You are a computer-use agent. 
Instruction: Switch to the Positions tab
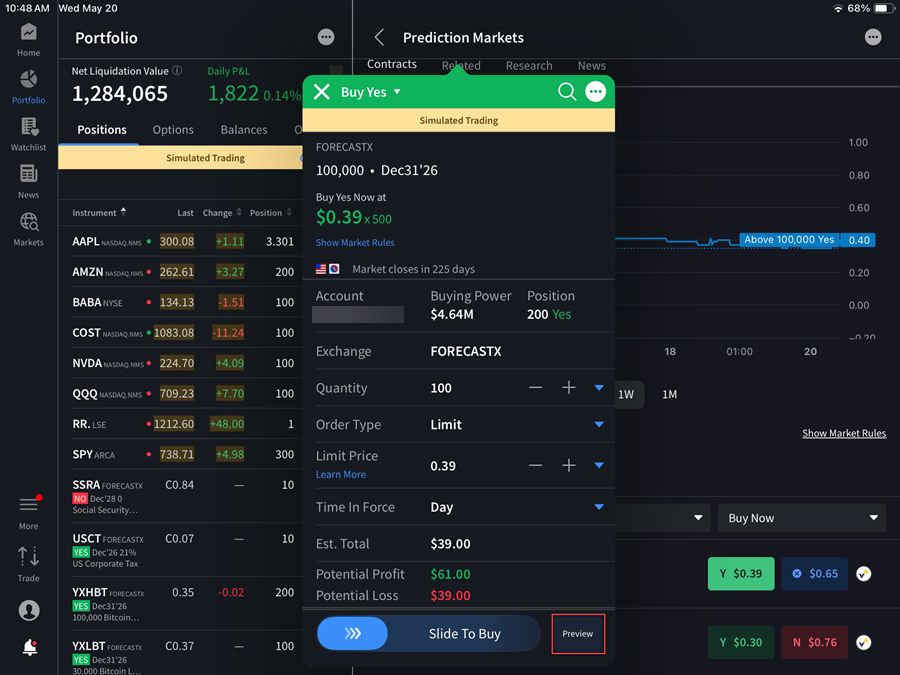tap(102, 130)
